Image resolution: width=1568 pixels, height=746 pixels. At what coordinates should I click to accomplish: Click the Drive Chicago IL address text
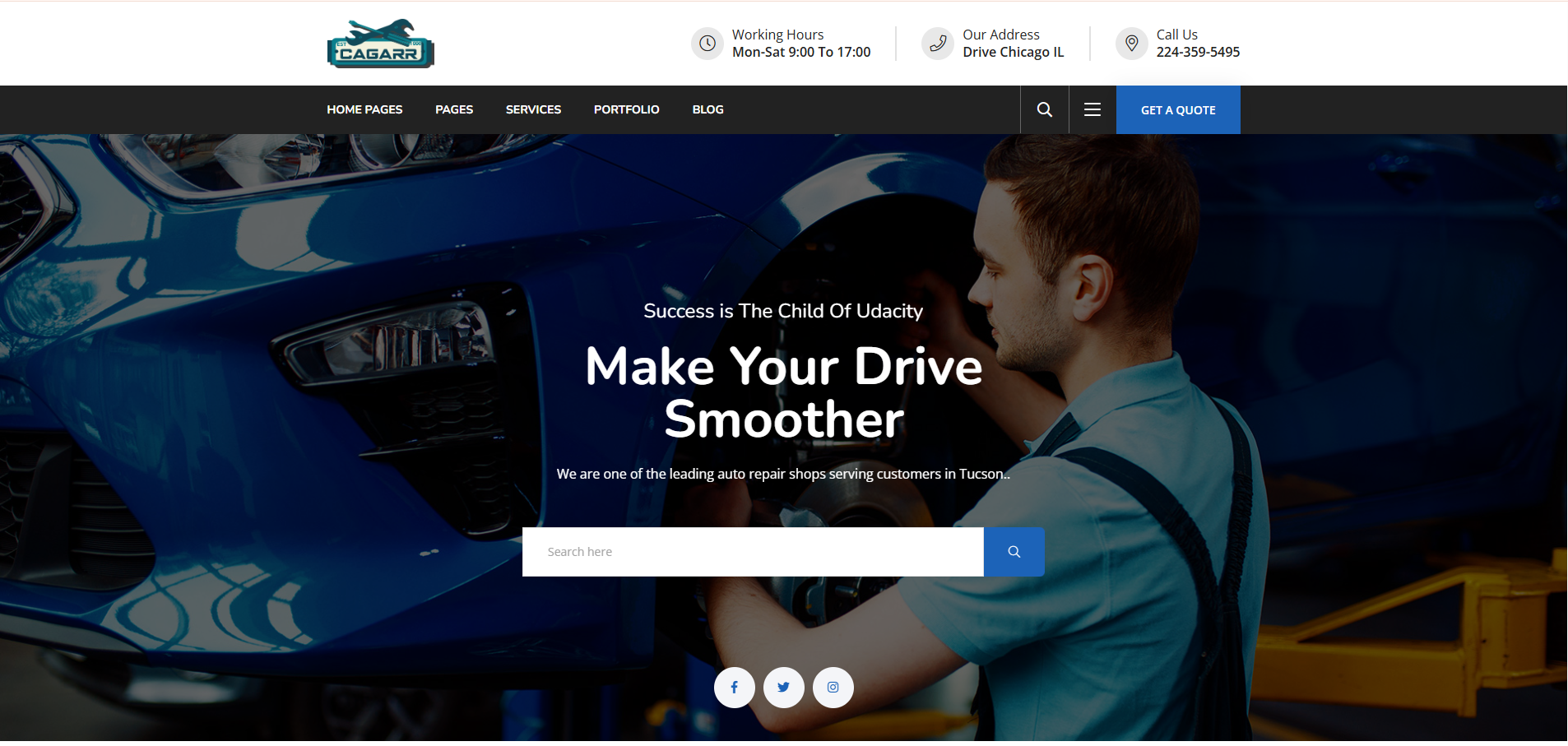(1013, 53)
